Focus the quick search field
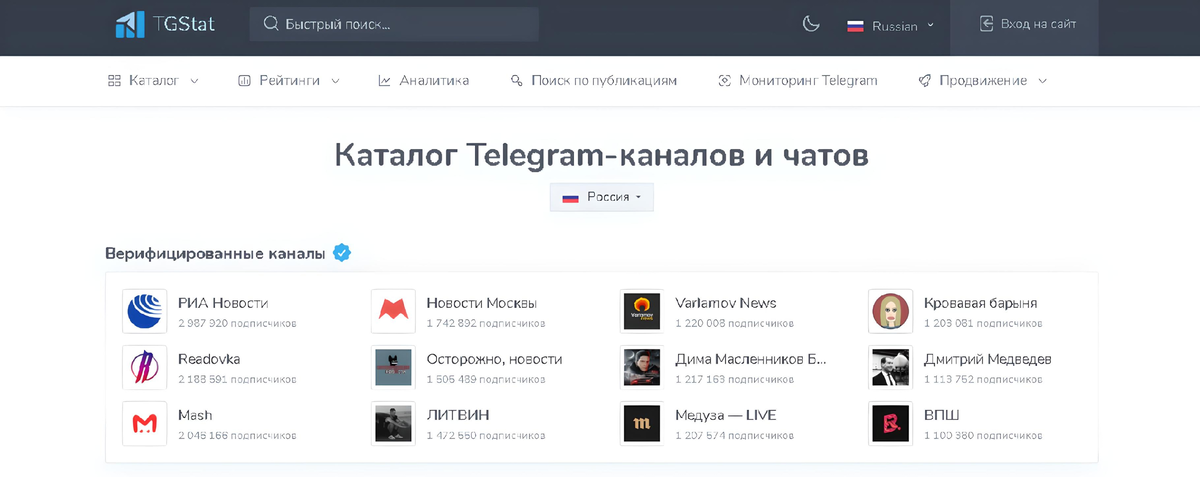 394,24
